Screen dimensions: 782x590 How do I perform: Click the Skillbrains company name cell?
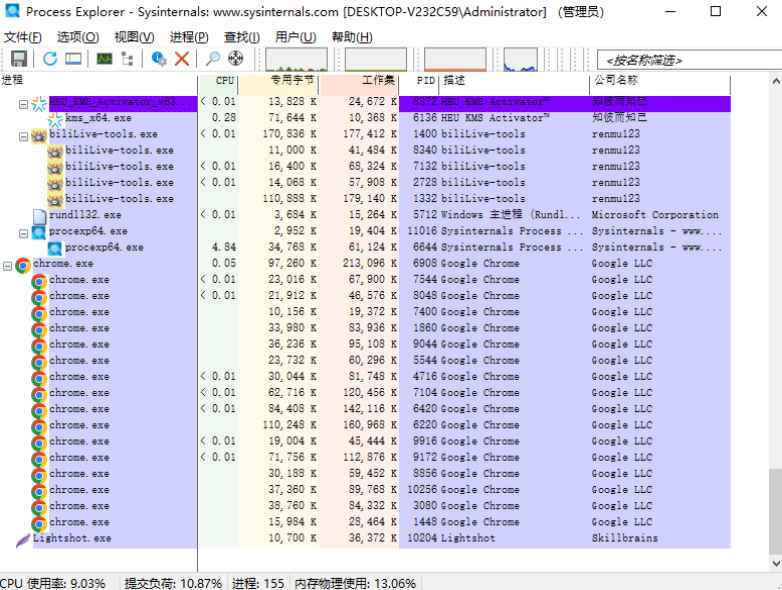point(624,539)
